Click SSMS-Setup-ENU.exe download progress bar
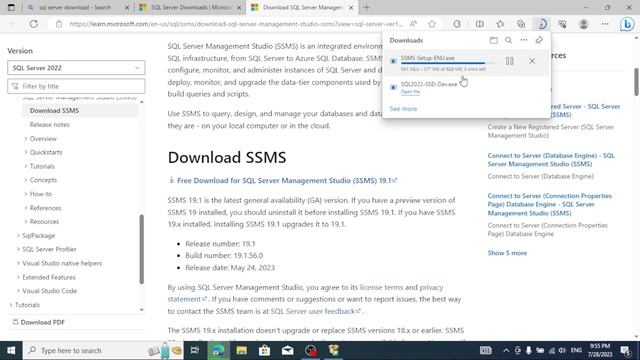Screen dimensions: 640x360 click(x=449, y=63)
